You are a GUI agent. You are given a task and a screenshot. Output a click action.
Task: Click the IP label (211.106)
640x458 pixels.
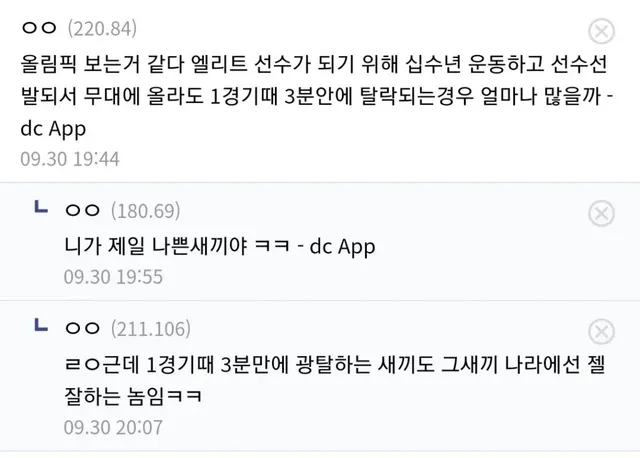pyautogui.click(x=151, y=329)
